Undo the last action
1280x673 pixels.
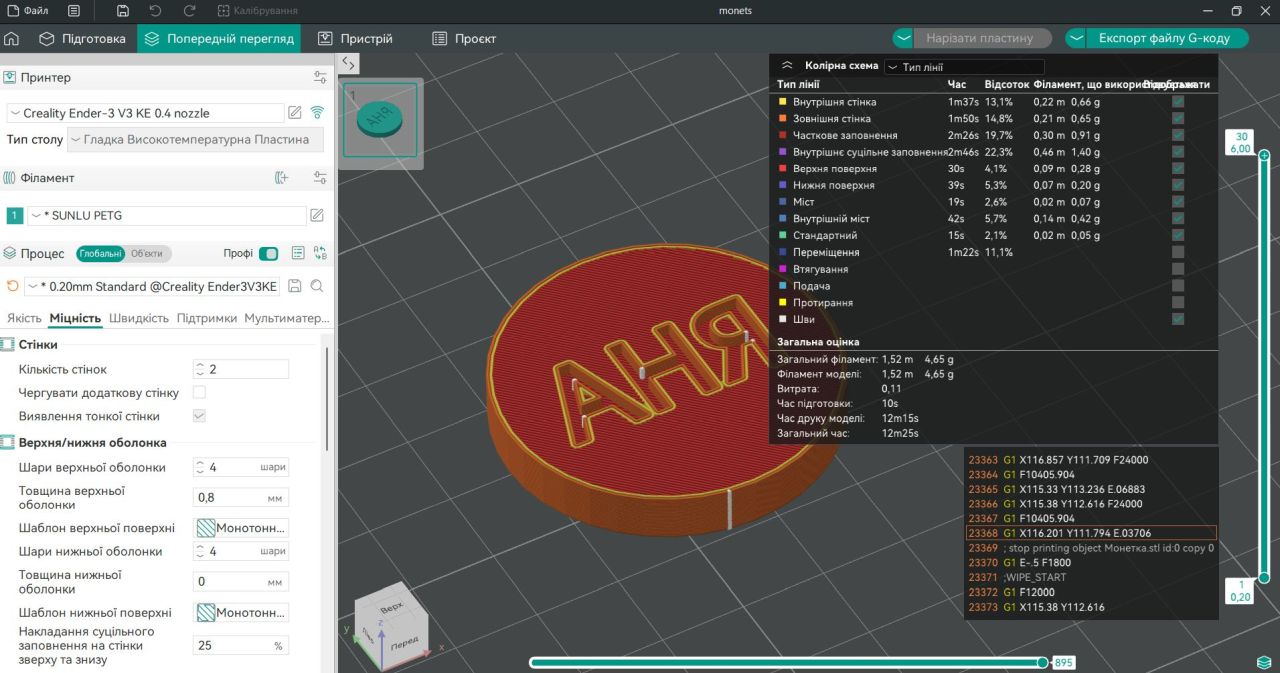tap(155, 11)
